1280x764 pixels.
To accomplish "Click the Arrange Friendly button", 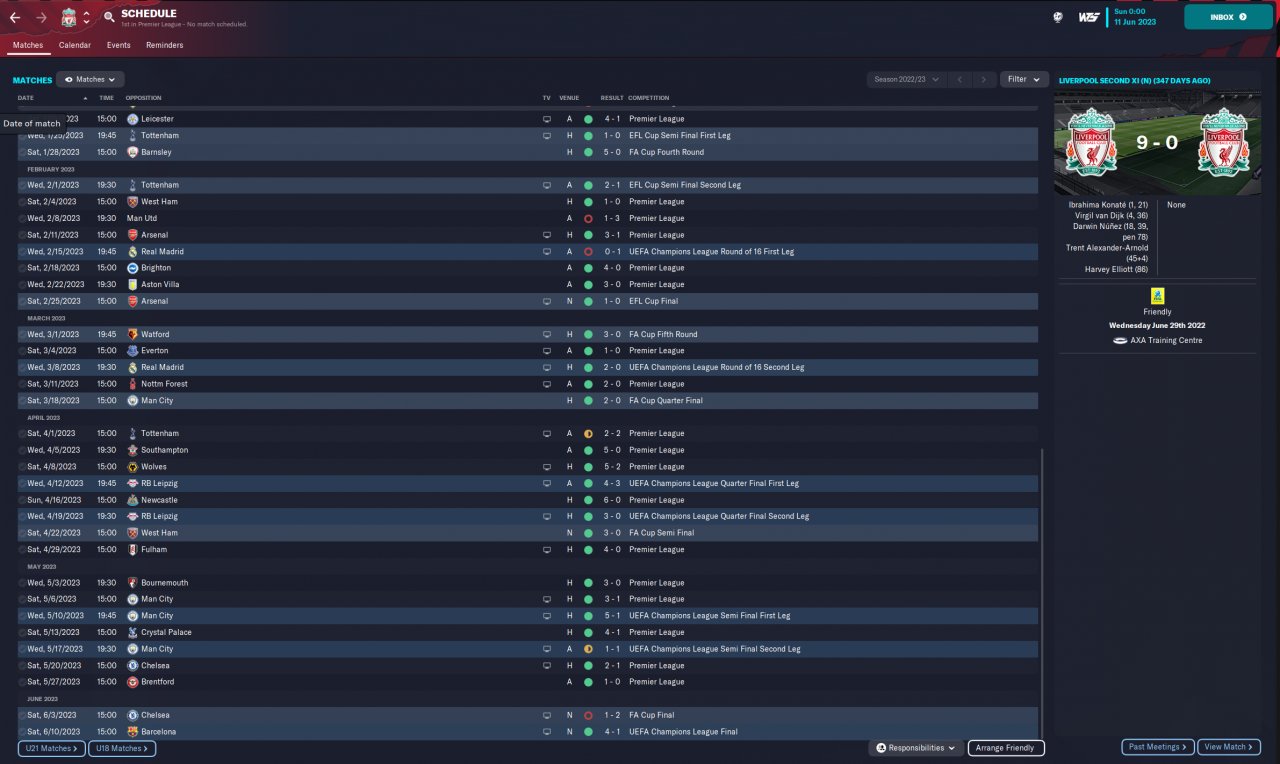I will tap(1006, 748).
